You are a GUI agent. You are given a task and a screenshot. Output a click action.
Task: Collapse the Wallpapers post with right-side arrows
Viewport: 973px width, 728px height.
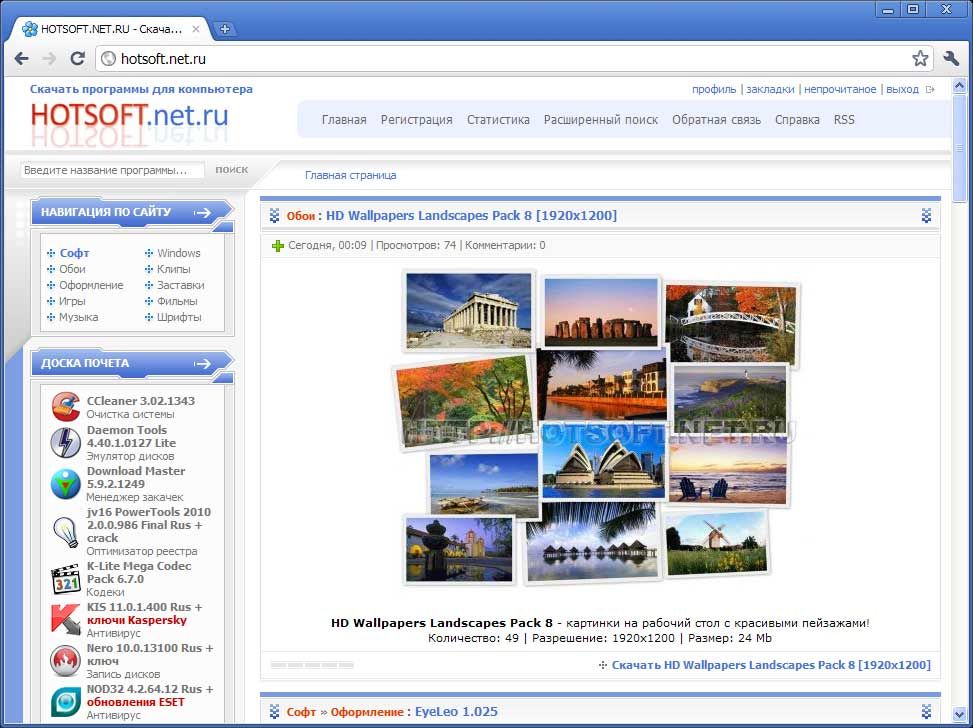click(926, 215)
